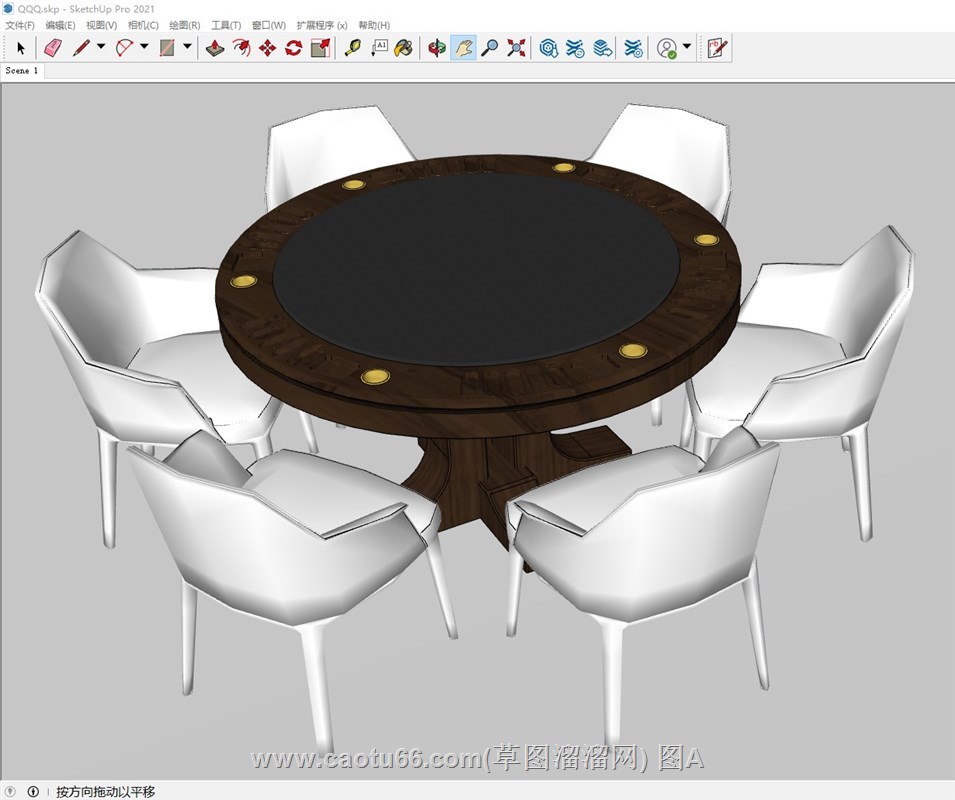The width and height of the screenshot is (955, 800).
Task: Click the Zoom Extents icon
Action: [x=516, y=47]
